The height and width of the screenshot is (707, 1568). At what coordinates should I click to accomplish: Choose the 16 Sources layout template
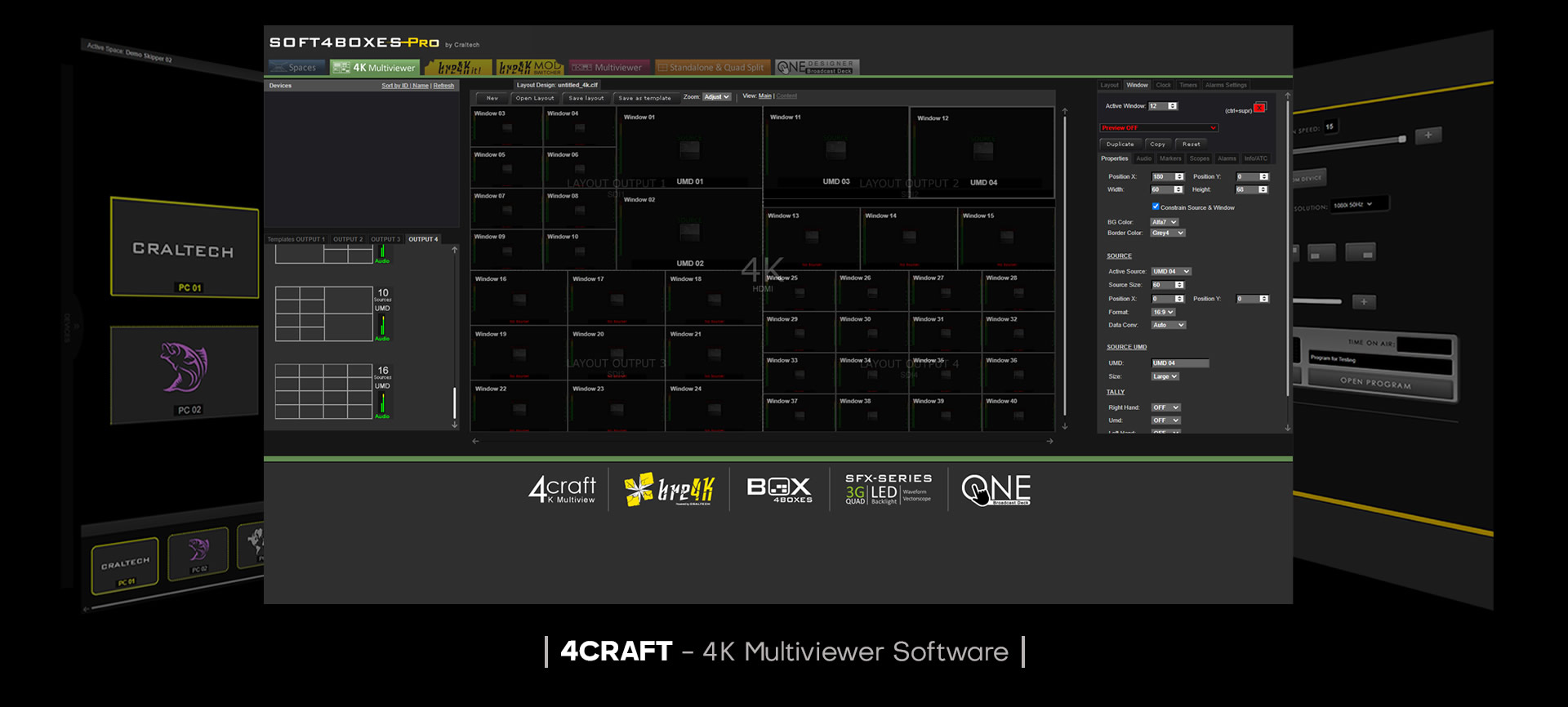(x=324, y=391)
